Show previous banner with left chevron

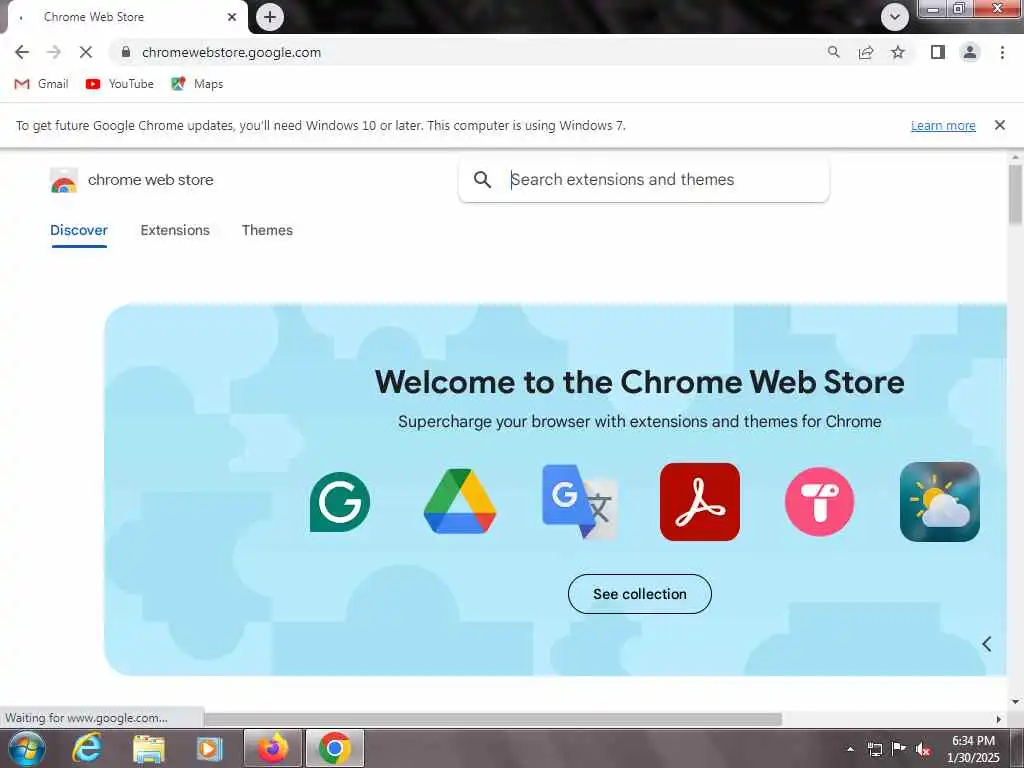987,644
